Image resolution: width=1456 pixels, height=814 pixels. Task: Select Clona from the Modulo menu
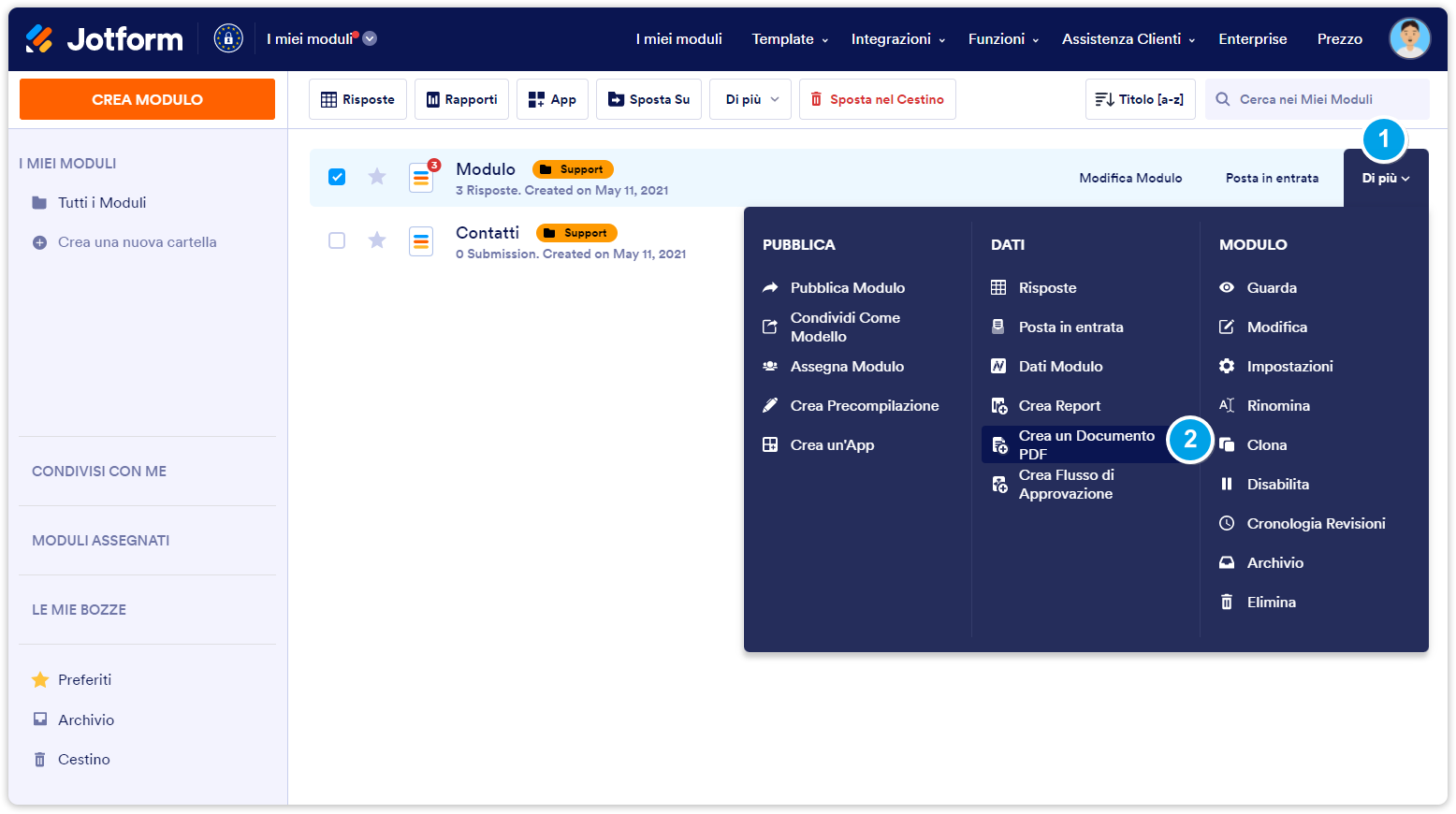click(1266, 445)
